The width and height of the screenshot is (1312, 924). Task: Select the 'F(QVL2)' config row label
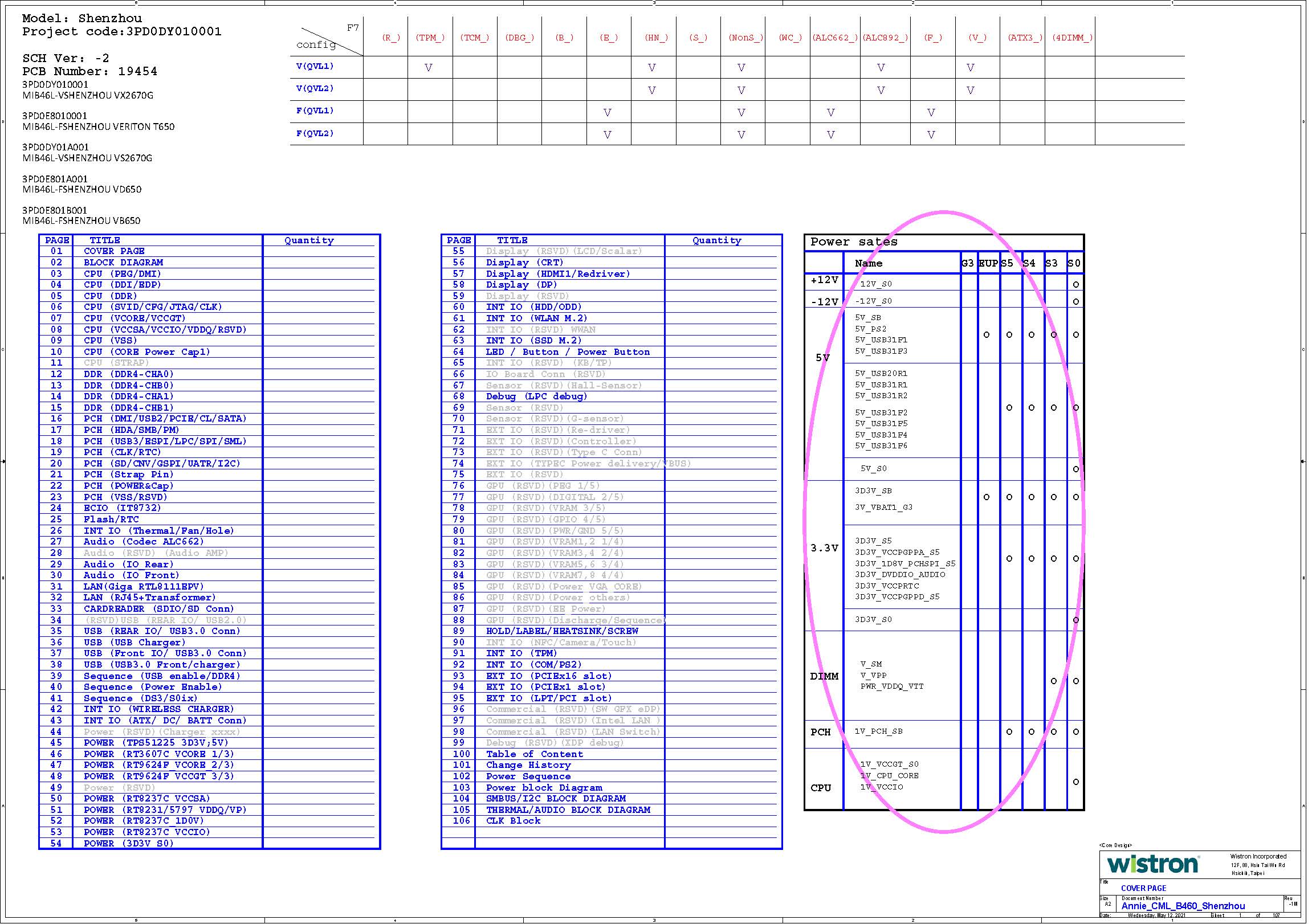[x=315, y=134]
